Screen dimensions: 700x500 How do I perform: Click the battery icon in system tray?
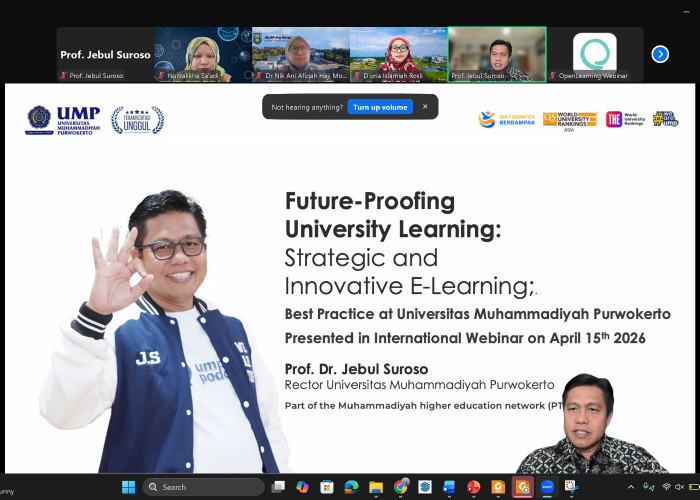694,487
